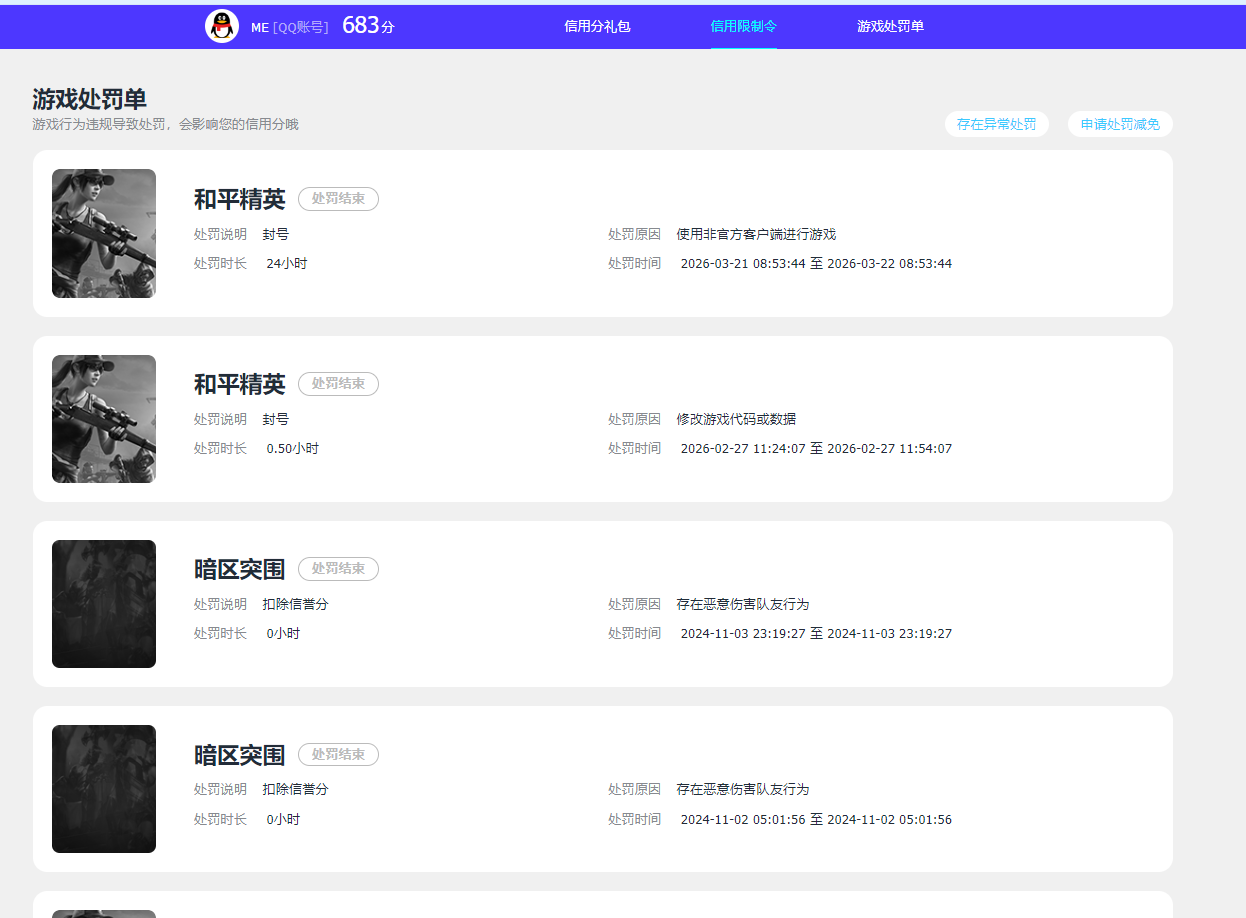Click the 申请处罚减免 button
The width and height of the screenshot is (1246, 918).
click(x=1120, y=125)
